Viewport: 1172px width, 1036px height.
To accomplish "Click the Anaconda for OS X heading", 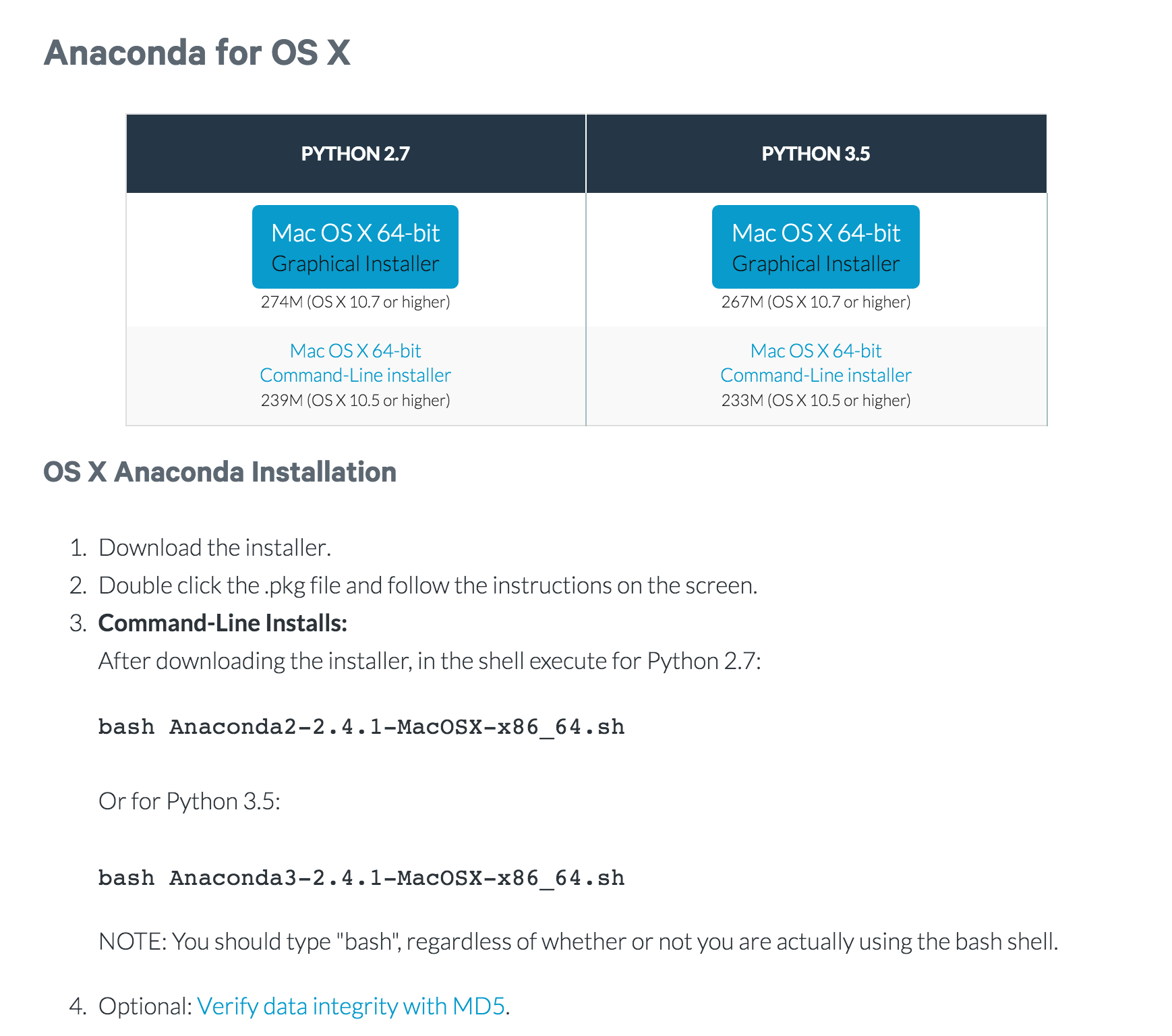I will (197, 53).
